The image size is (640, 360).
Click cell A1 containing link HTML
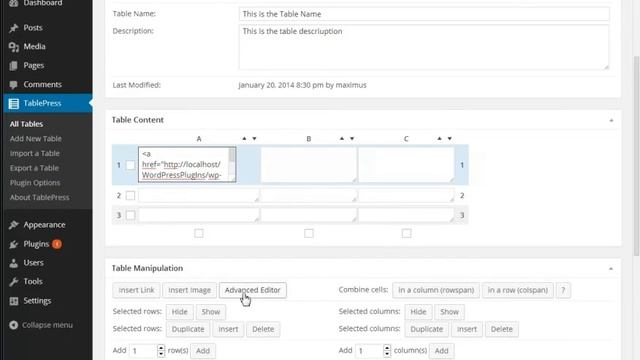click(187, 164)
